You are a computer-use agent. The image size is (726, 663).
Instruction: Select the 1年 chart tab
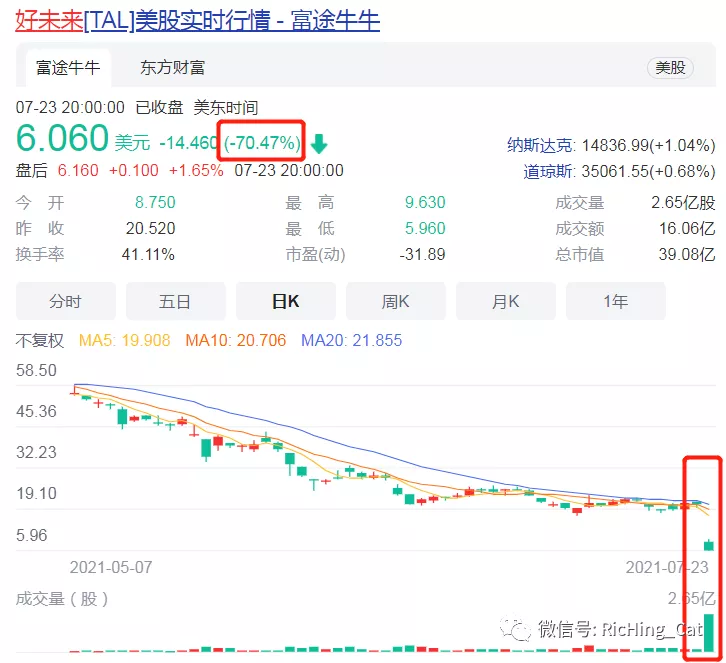[x=615, y=301]
